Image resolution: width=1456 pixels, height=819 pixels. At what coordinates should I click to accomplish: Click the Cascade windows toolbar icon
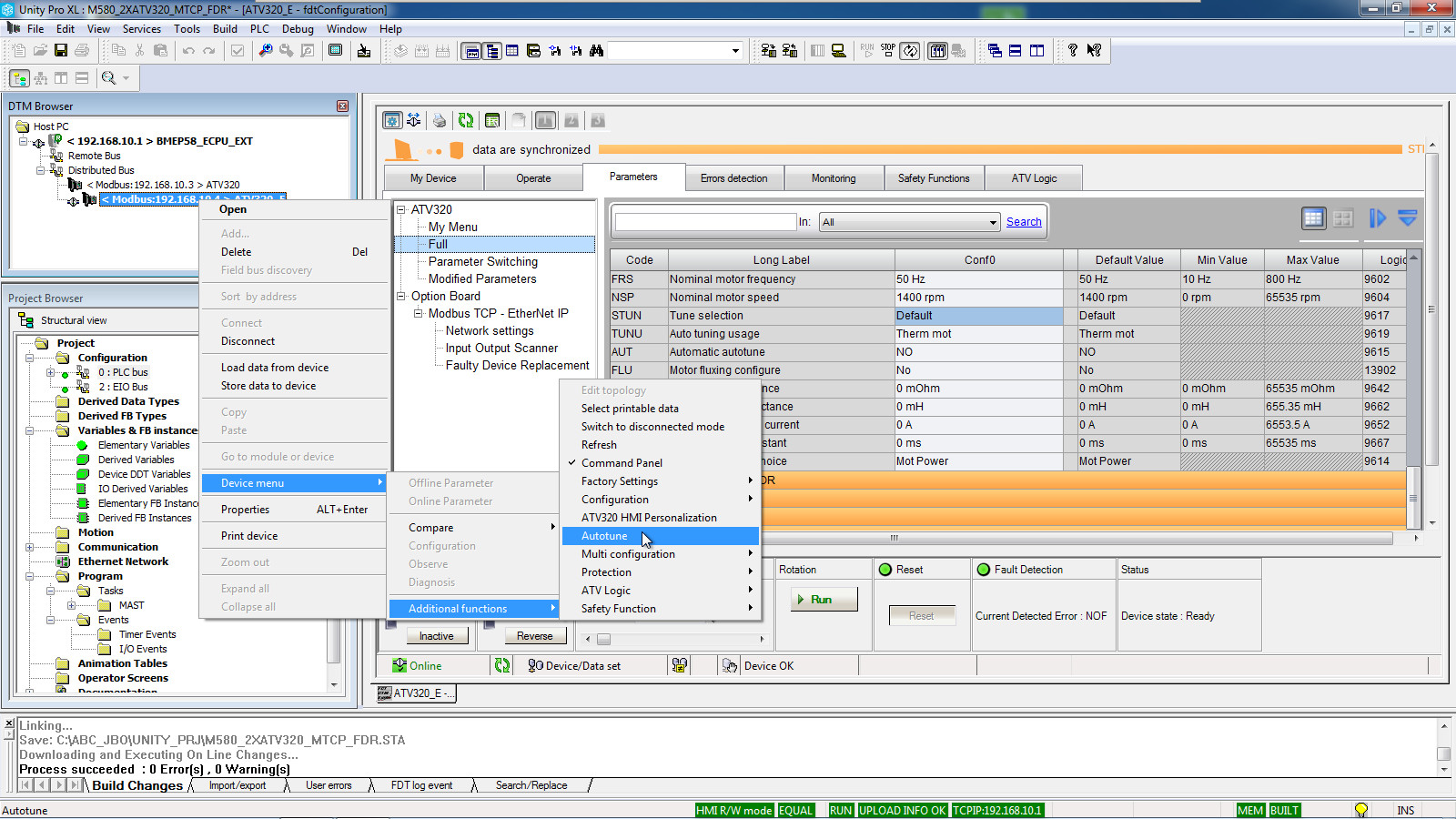(x=995, y=50)
